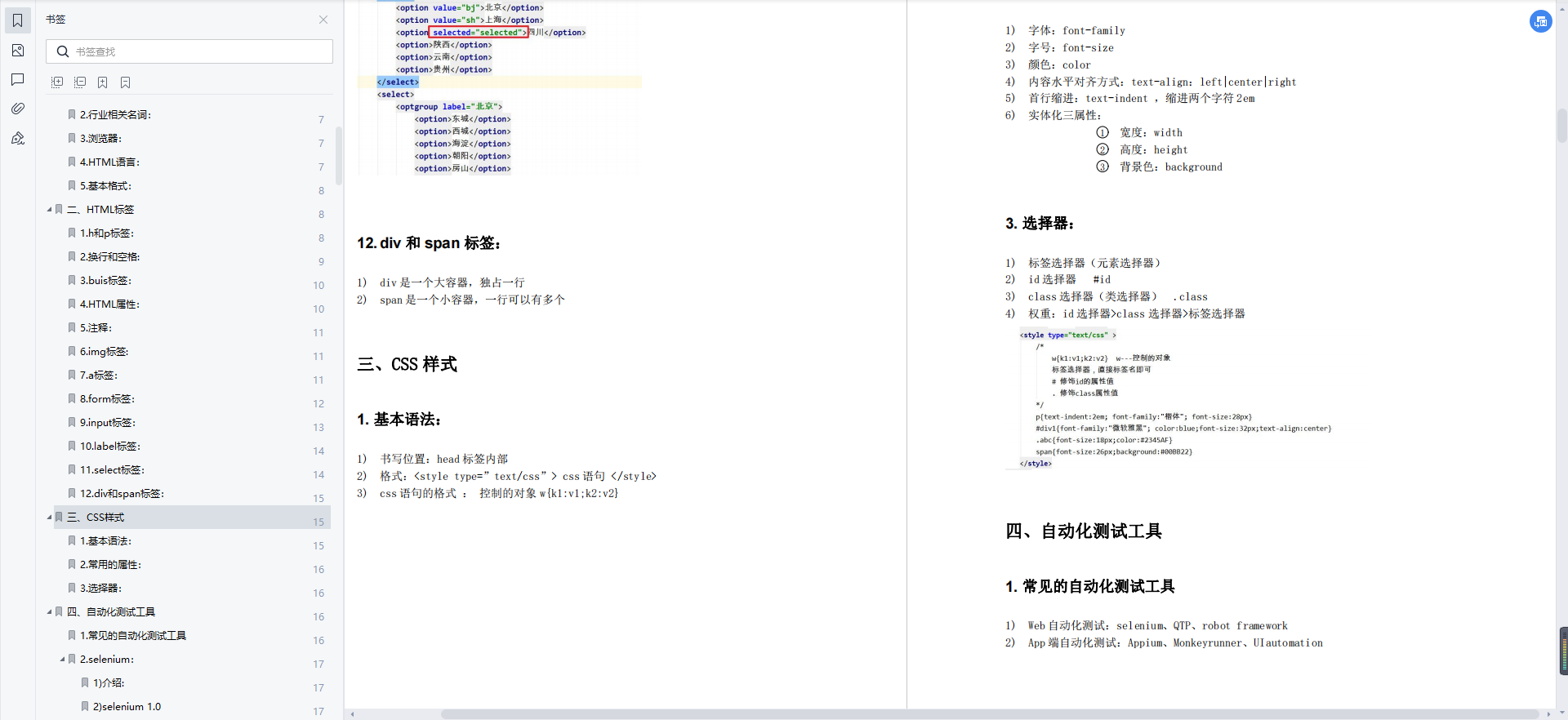Collapse the 二、HTML标签 bookmark group
The width and height of the screenshot is (1568, 720).
(49, 210)
